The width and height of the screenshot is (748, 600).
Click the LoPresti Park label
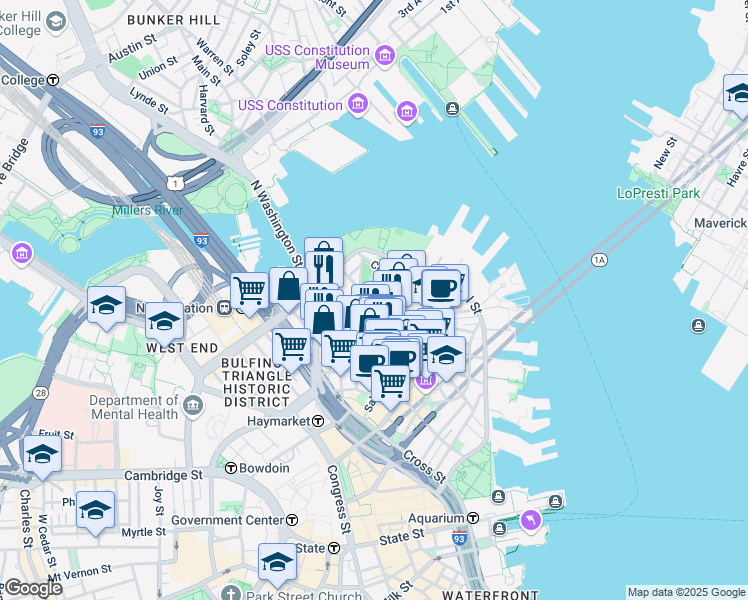point(658,193)
